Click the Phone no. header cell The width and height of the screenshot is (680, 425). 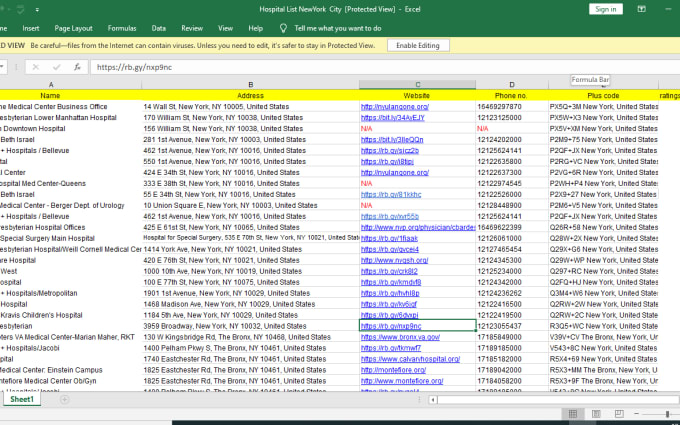point(511,95)
